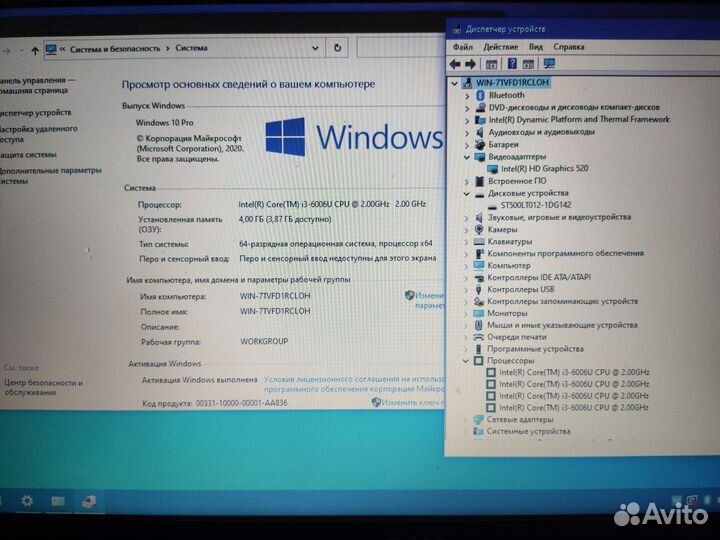Click product code 00331-10000-00001-AA836 text
720x540 pixels.
coord(242,403)
